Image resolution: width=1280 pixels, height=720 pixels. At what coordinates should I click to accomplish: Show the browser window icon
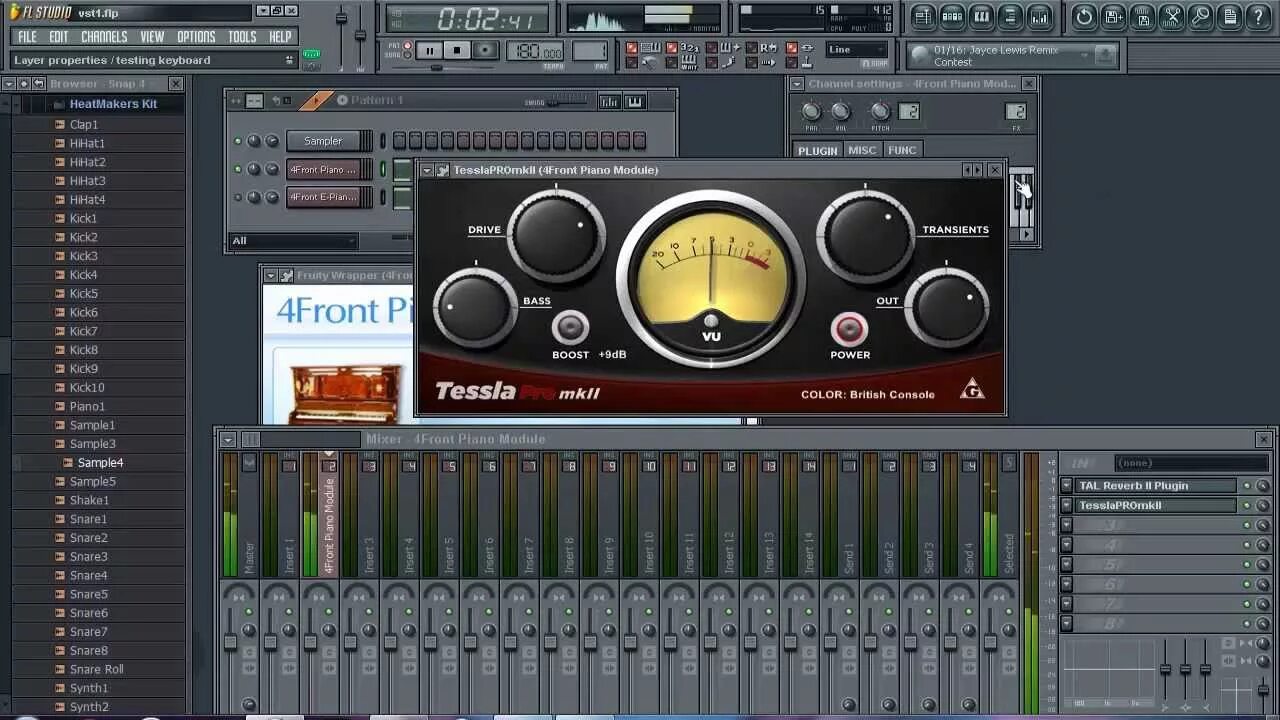click(x=1010, y=17)
